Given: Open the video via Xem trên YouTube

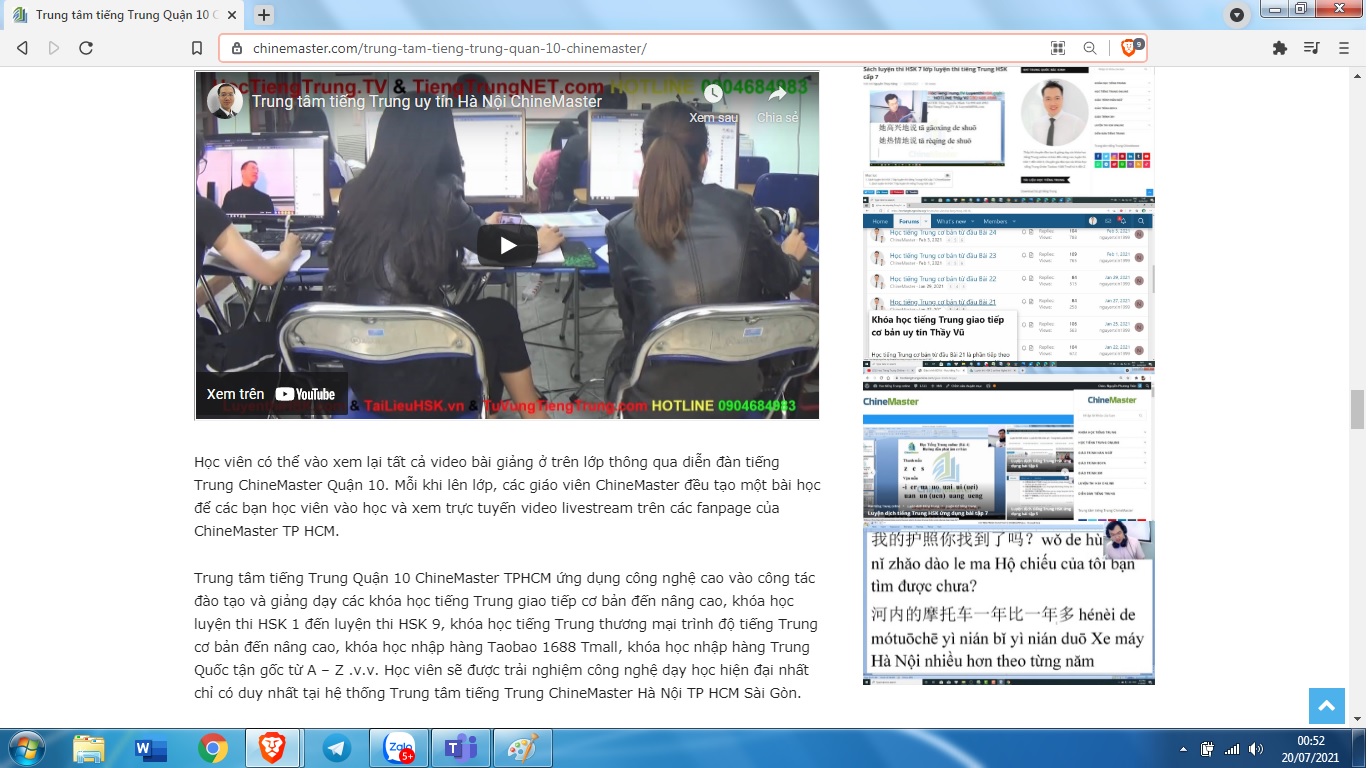Looking at the screenshot, I should pyautogui.click(x=271, y=394).
